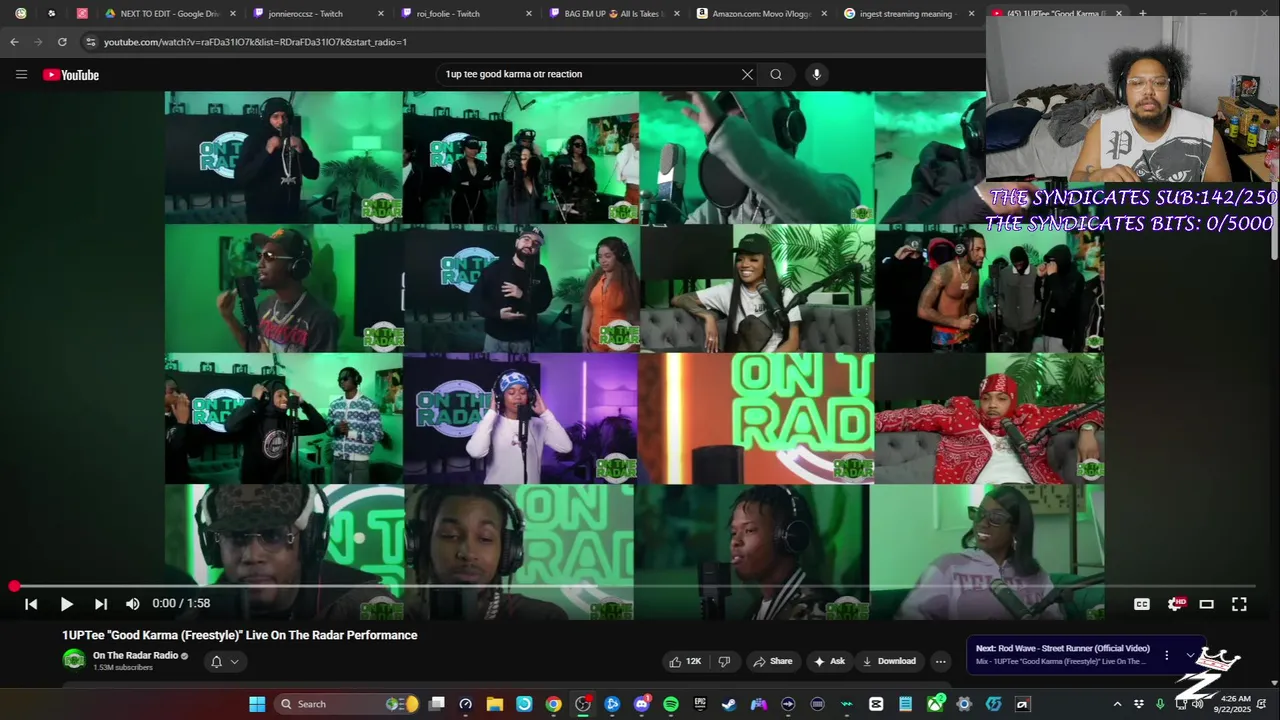The height and width of the screenshot is (720, 1280).
Task: Open Steam from the taskbar
Action: (729, 704)
